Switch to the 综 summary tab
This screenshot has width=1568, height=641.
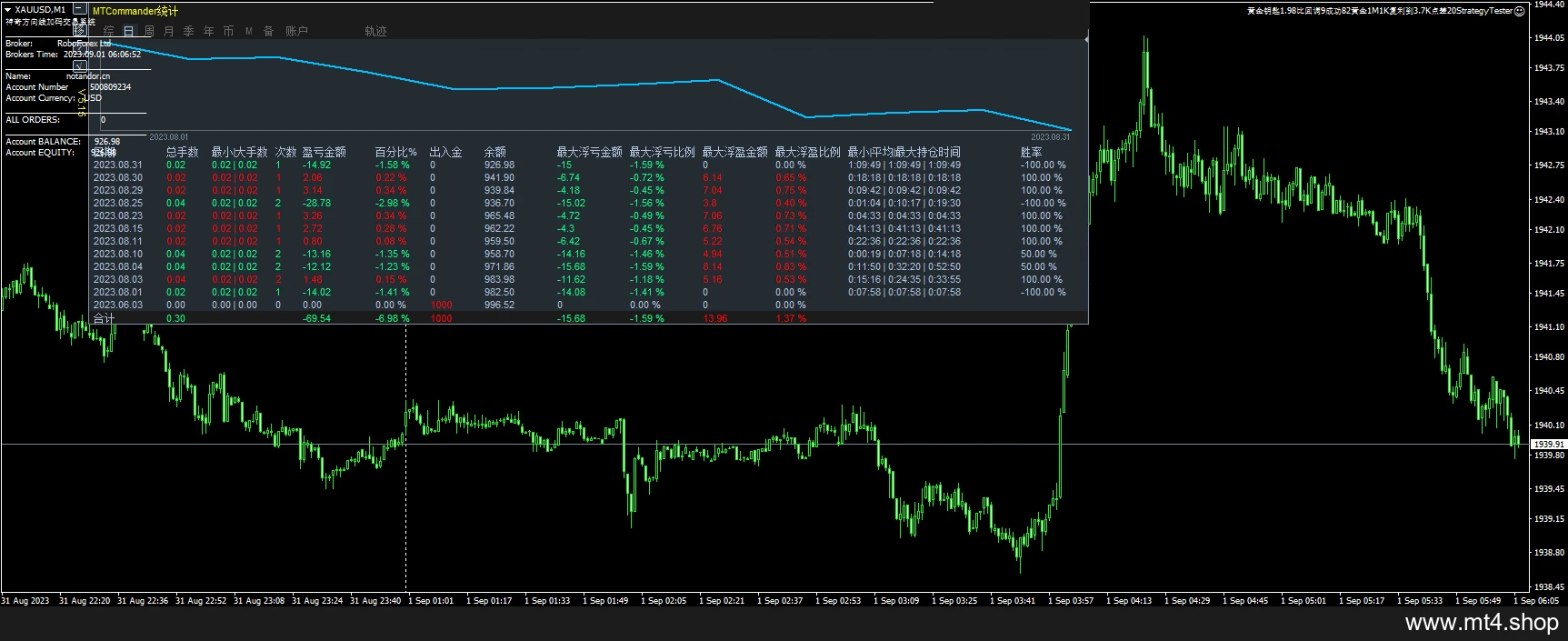point(108,31)
